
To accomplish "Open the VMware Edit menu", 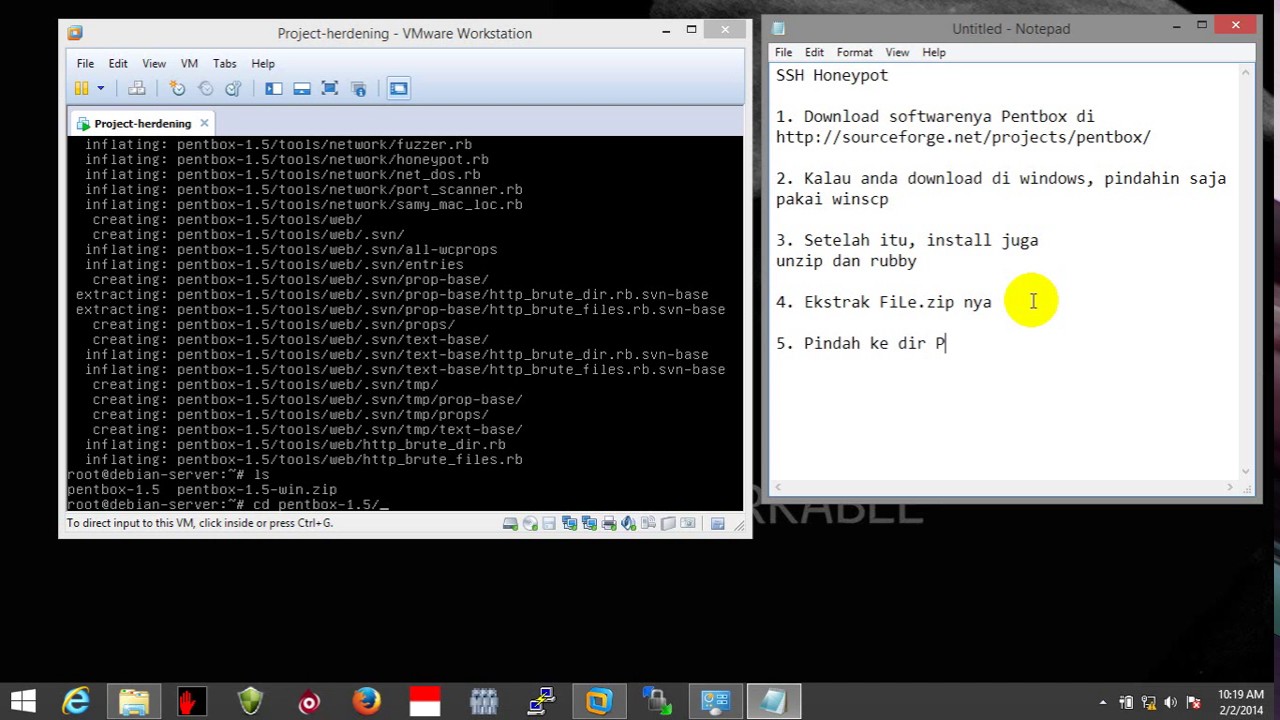I will (118, 63).
